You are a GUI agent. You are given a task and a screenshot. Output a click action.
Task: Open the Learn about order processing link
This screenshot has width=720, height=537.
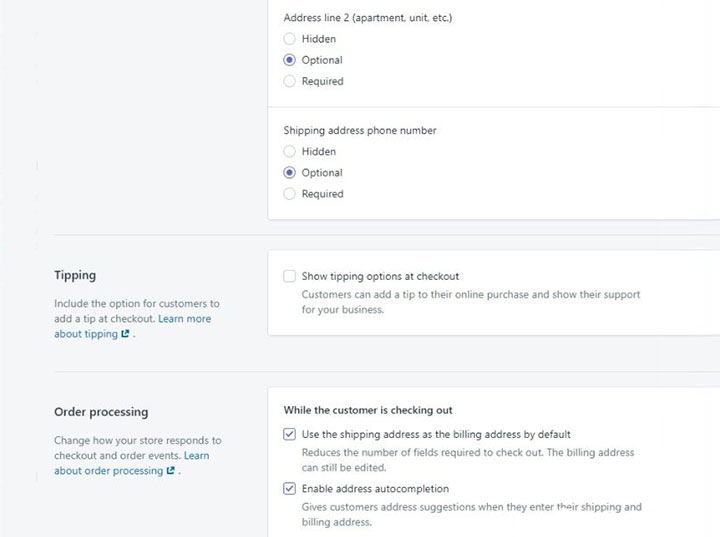click(132, 463)
